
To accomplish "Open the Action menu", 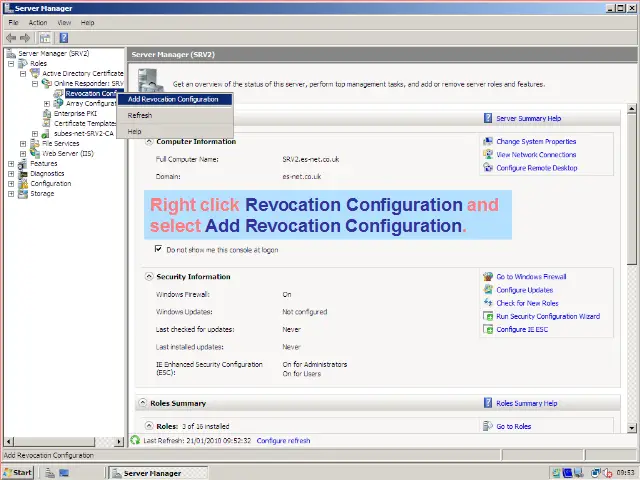I will (x=38, y=22).
